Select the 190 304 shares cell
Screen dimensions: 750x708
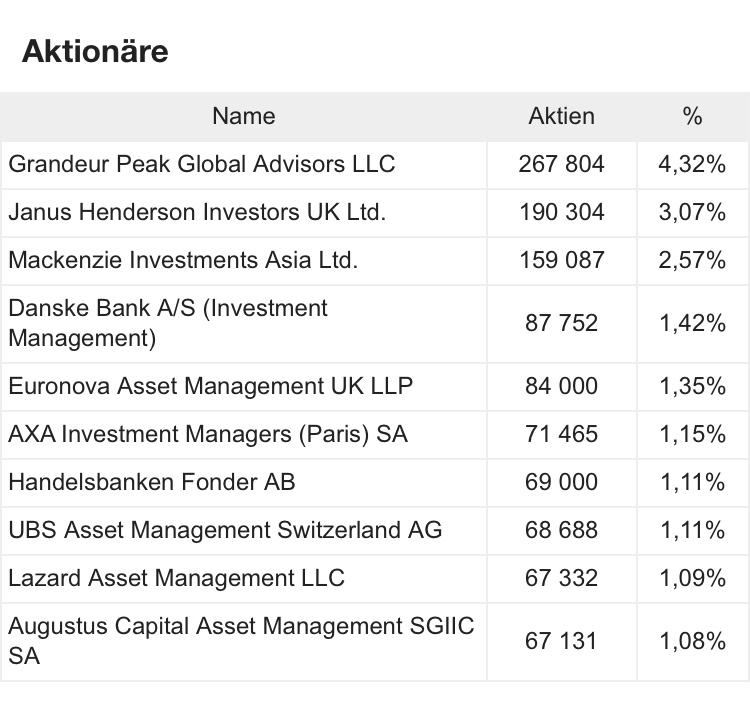pyautogui.click(x=561, y=212)
